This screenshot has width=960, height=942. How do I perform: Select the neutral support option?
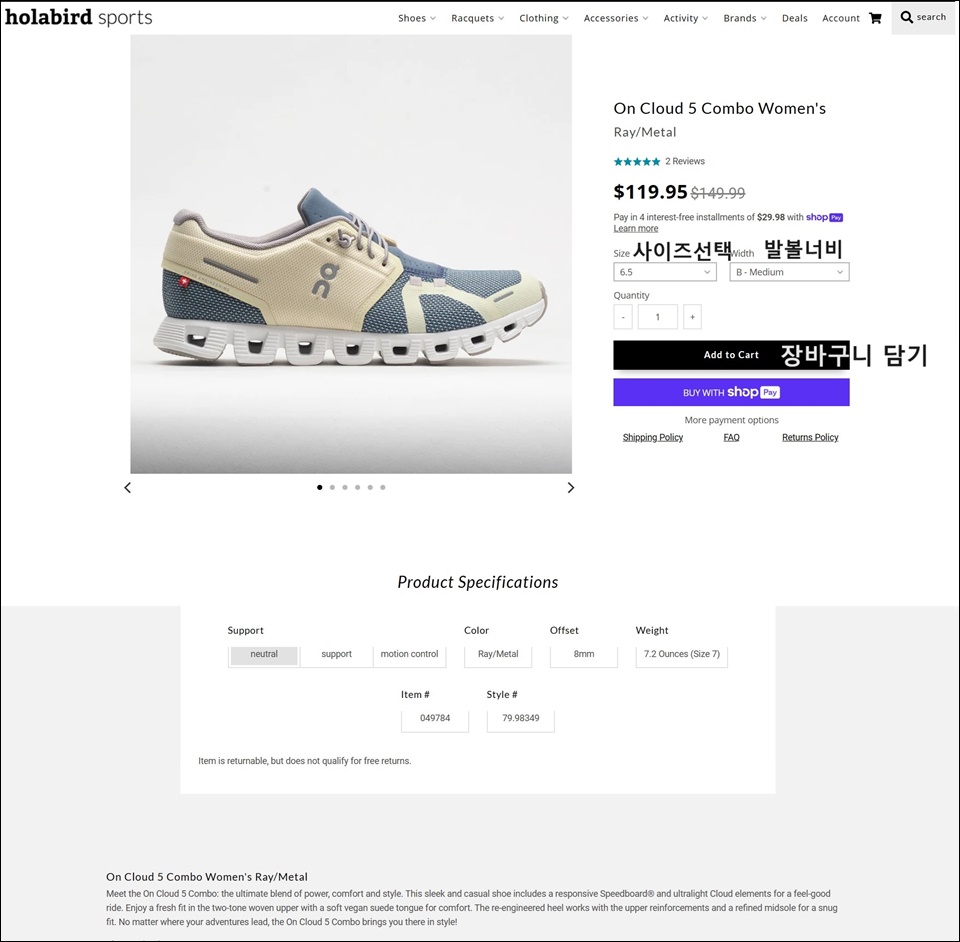coord(264,654)
